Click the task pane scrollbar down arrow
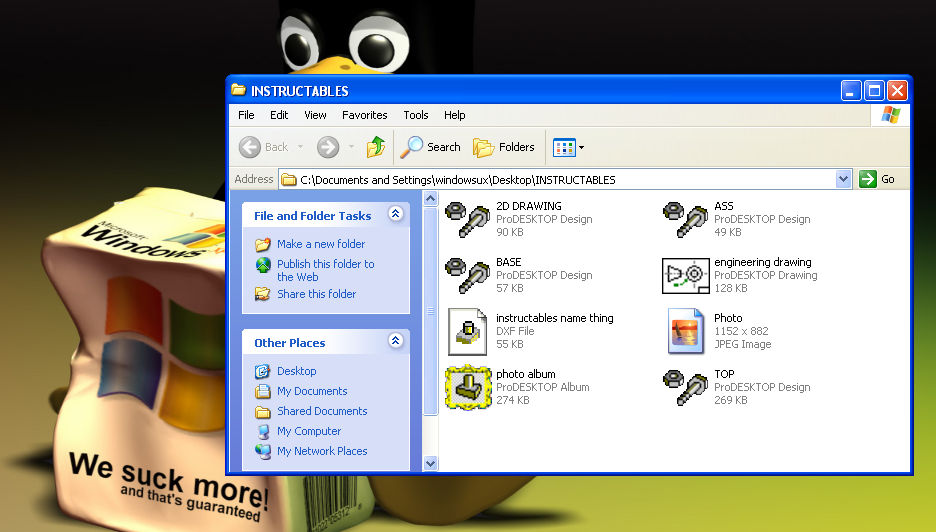The height and width of the screenshot is (532, 936). click(x=430, y=463)
